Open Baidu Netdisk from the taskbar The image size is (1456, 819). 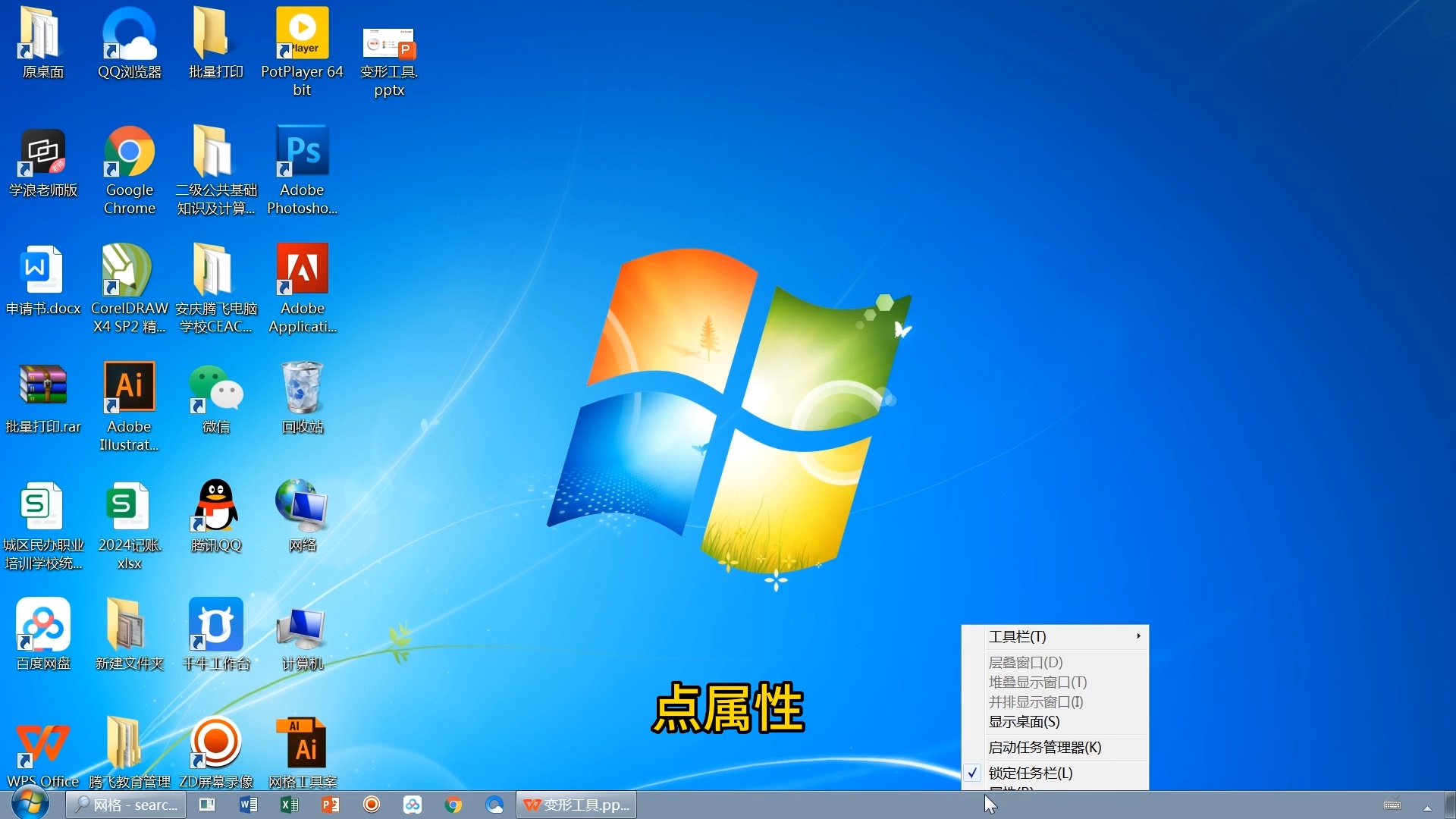pyautogui.click(x=413, y=805)
